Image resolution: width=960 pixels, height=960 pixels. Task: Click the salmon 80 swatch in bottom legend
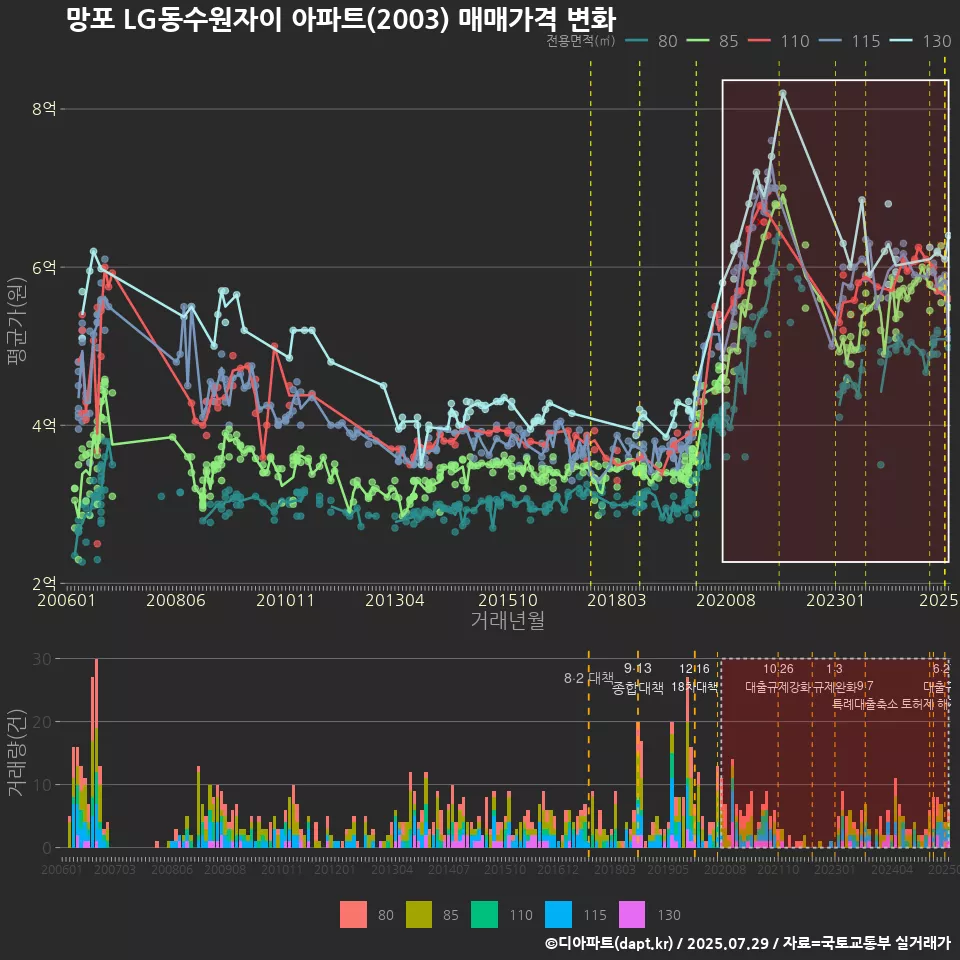pos(353,915)
